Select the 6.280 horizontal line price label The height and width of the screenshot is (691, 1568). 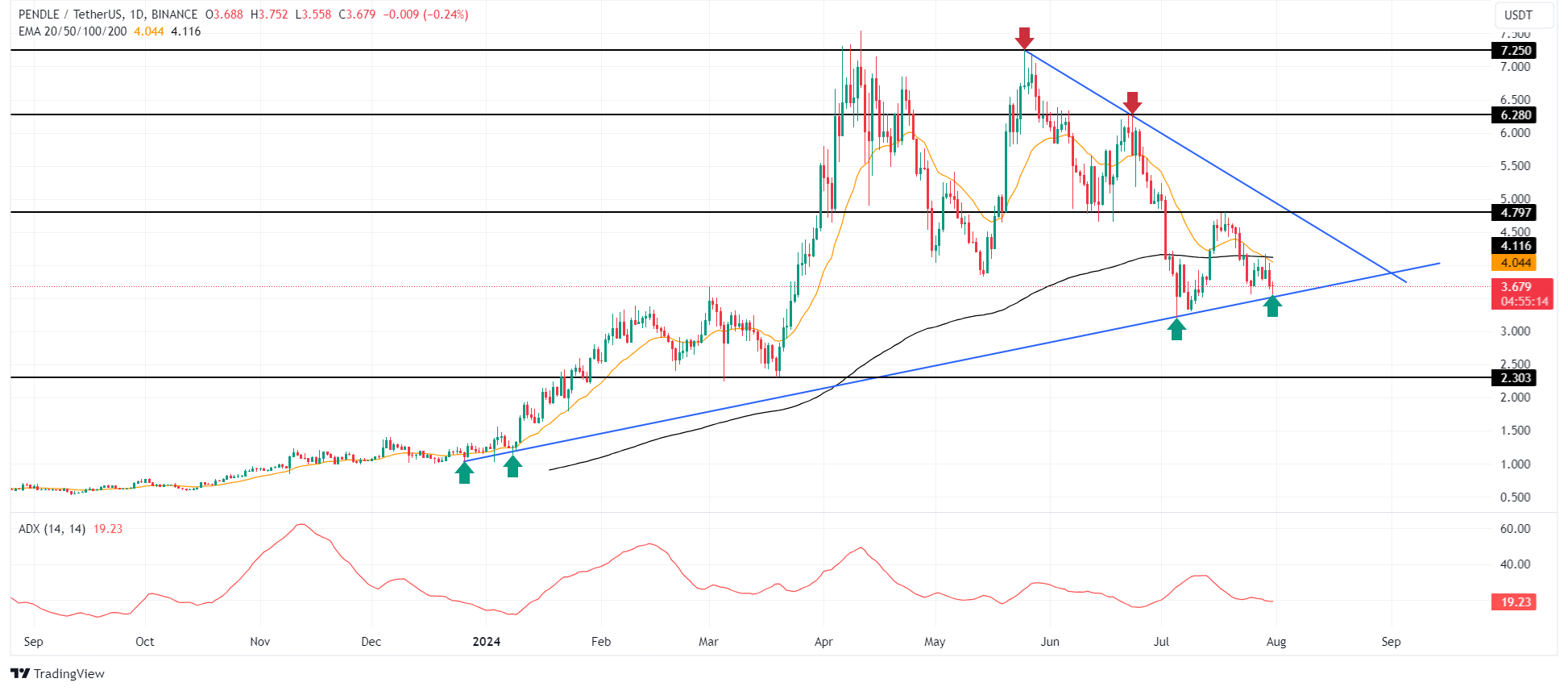click(x=1514, y=114)
